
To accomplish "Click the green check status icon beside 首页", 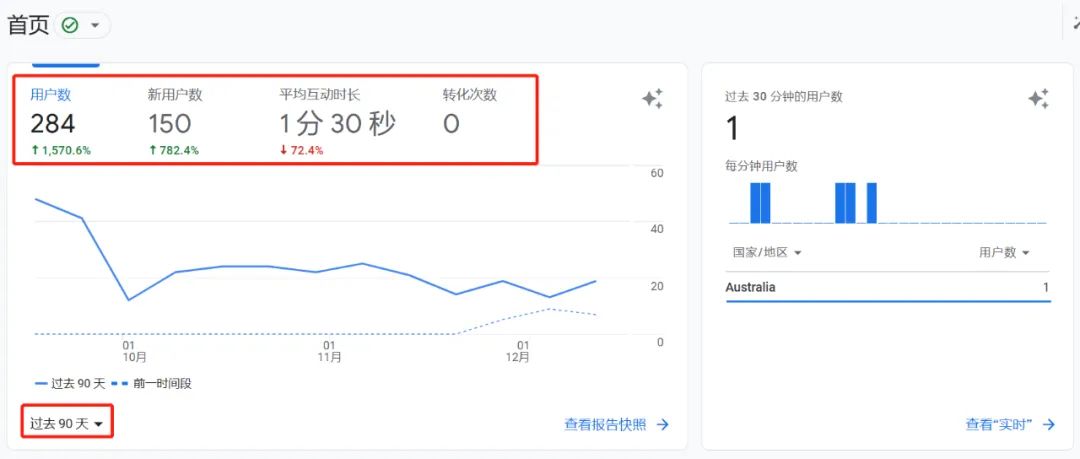I will click(70, 26).
